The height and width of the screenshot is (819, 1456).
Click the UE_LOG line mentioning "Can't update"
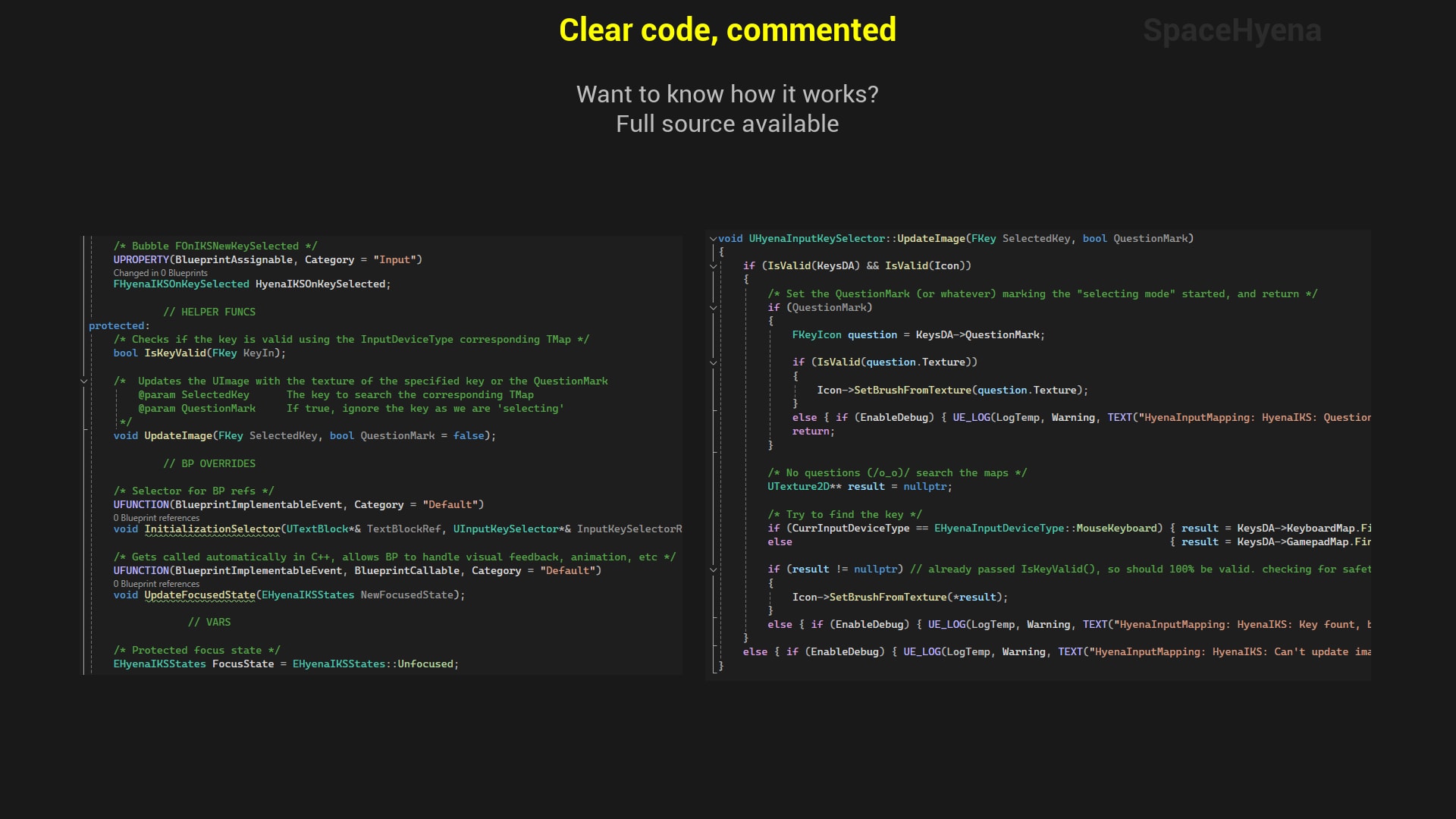pos(1057,652)
